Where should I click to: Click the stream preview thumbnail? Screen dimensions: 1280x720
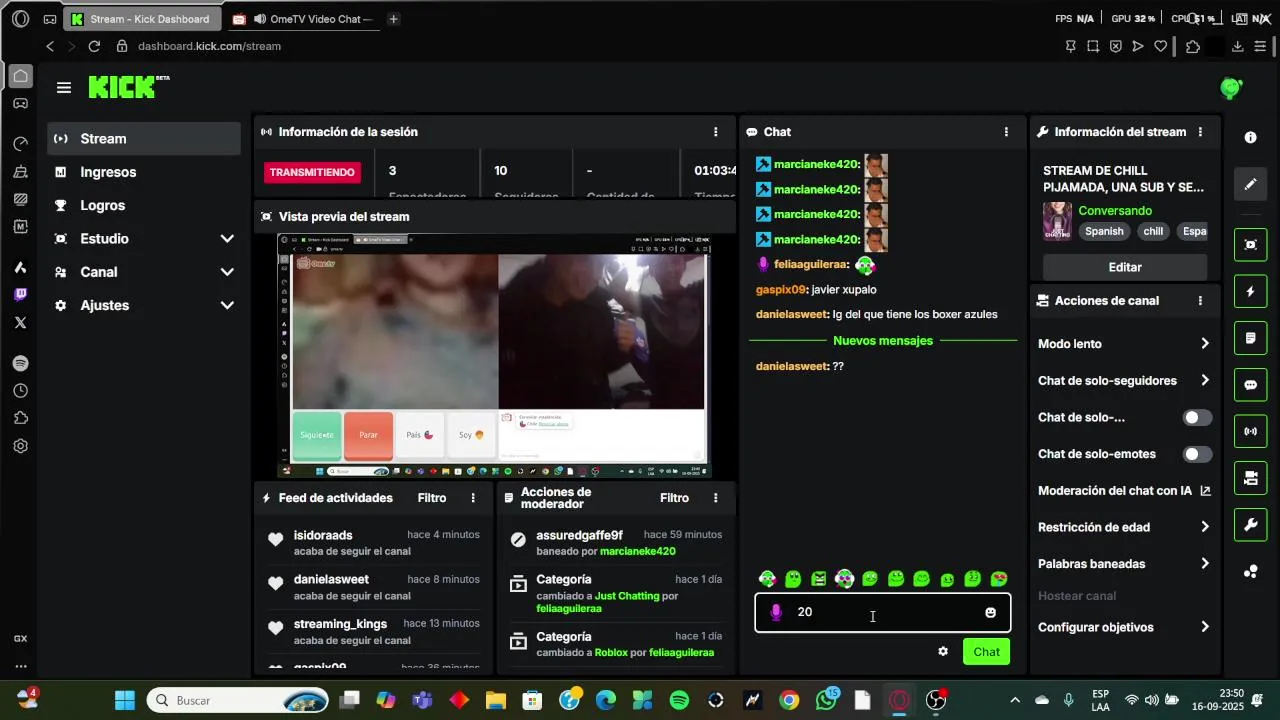click(494, 355)
